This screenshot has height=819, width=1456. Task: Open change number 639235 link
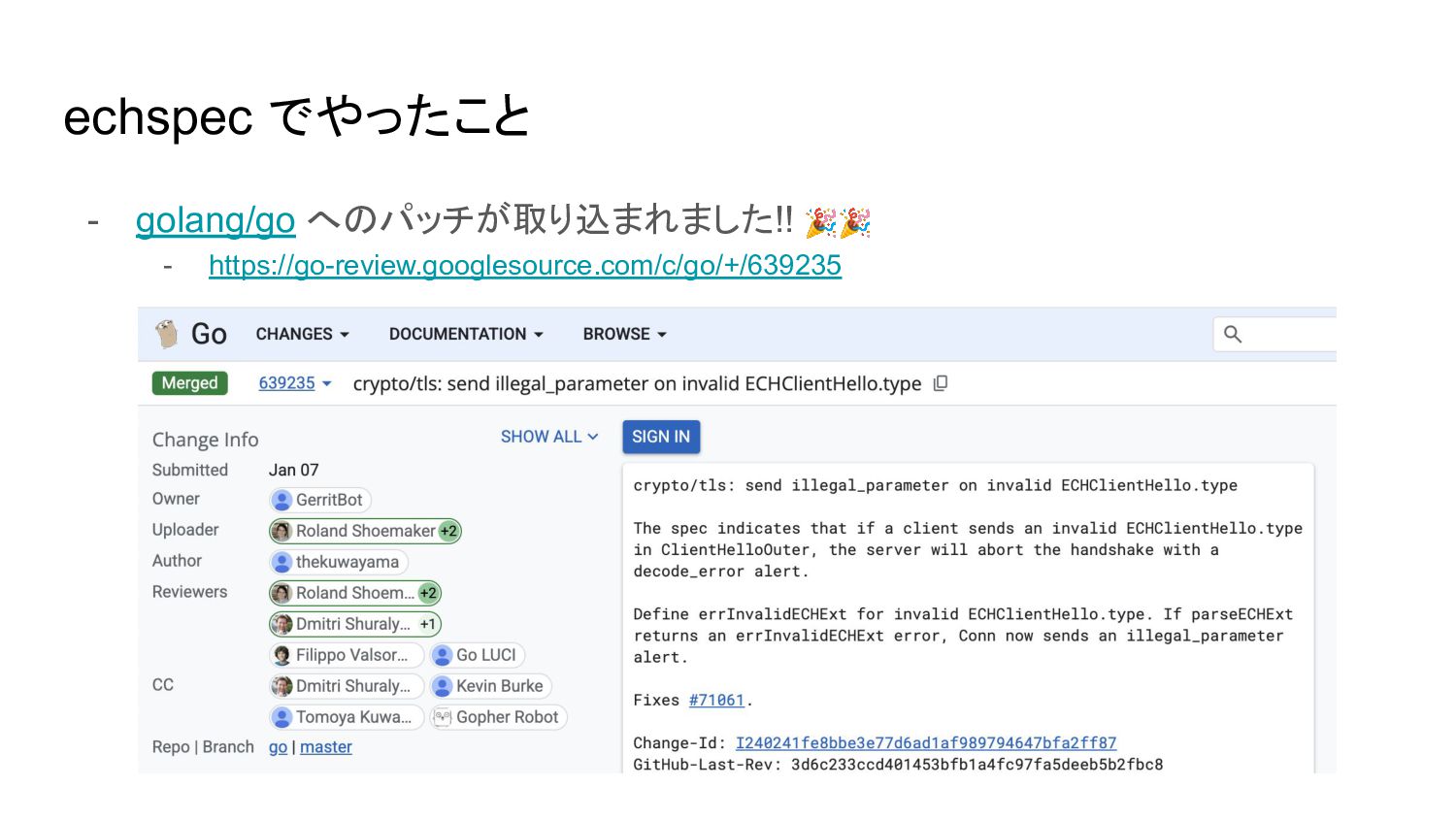tap(286, 383)
